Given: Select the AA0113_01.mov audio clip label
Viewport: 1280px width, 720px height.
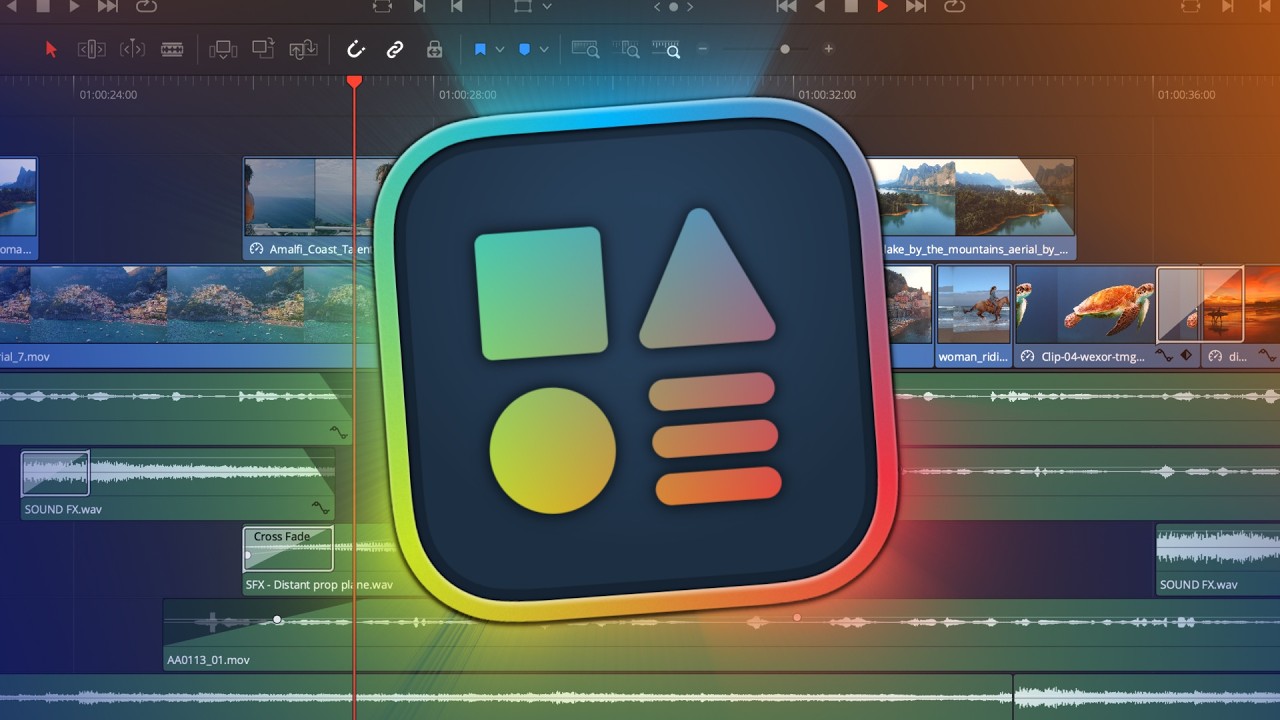Looking at the screenshot, I should coord(209,660).
